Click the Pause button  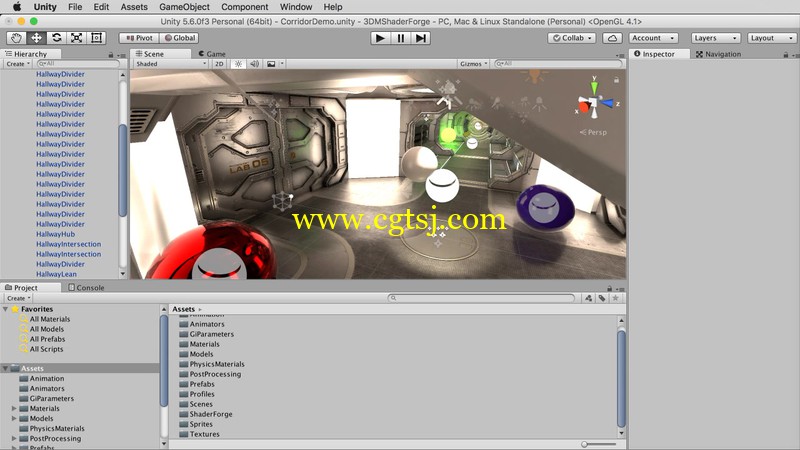coord(401,38)
